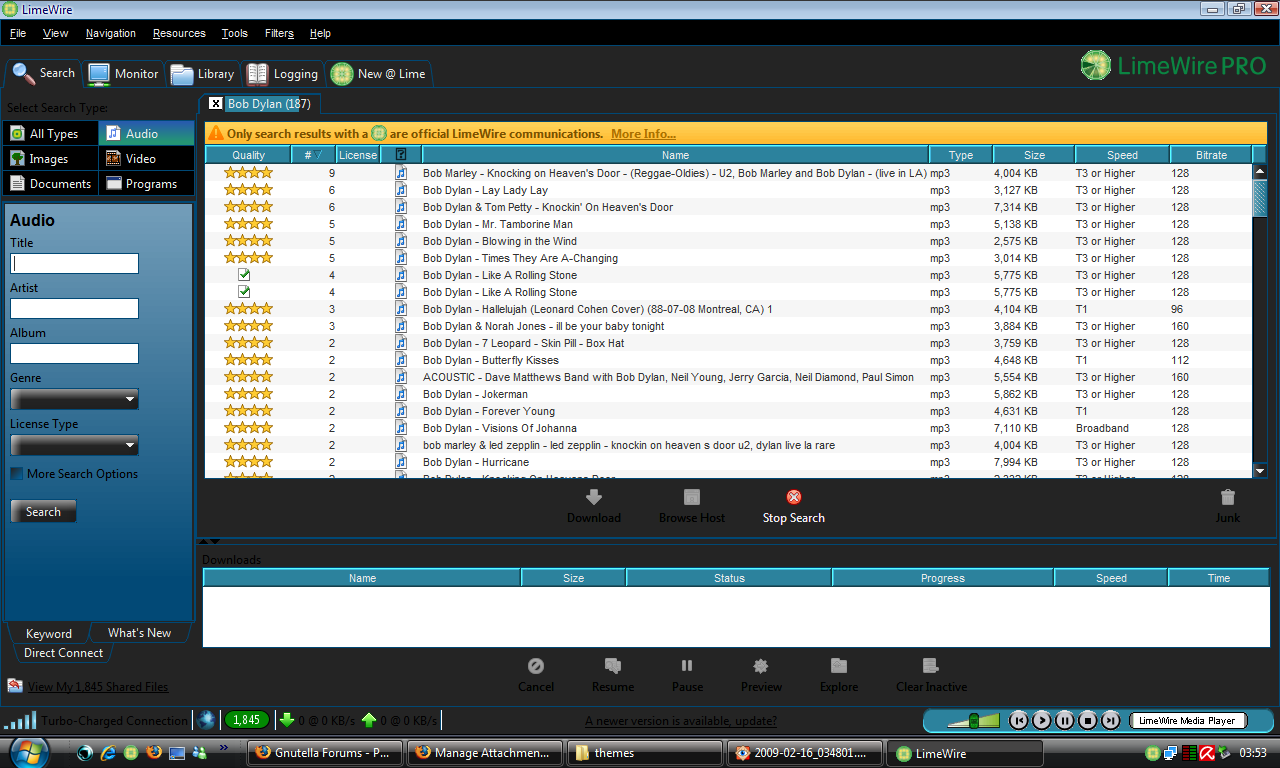Adjust the media player volume slider
The width and height of the screenshot is (1280, 768).
(x=972, y=720)
